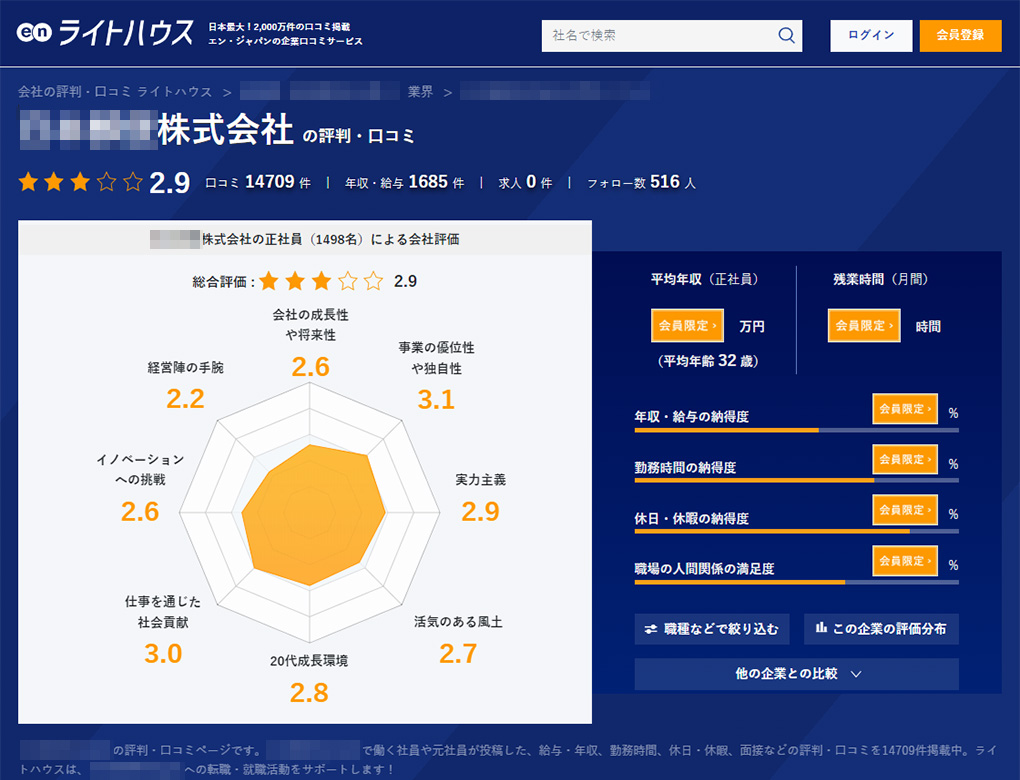Click 会員限定 button for 残業時間
The image size is (1020, 780).
coord(863,326)
